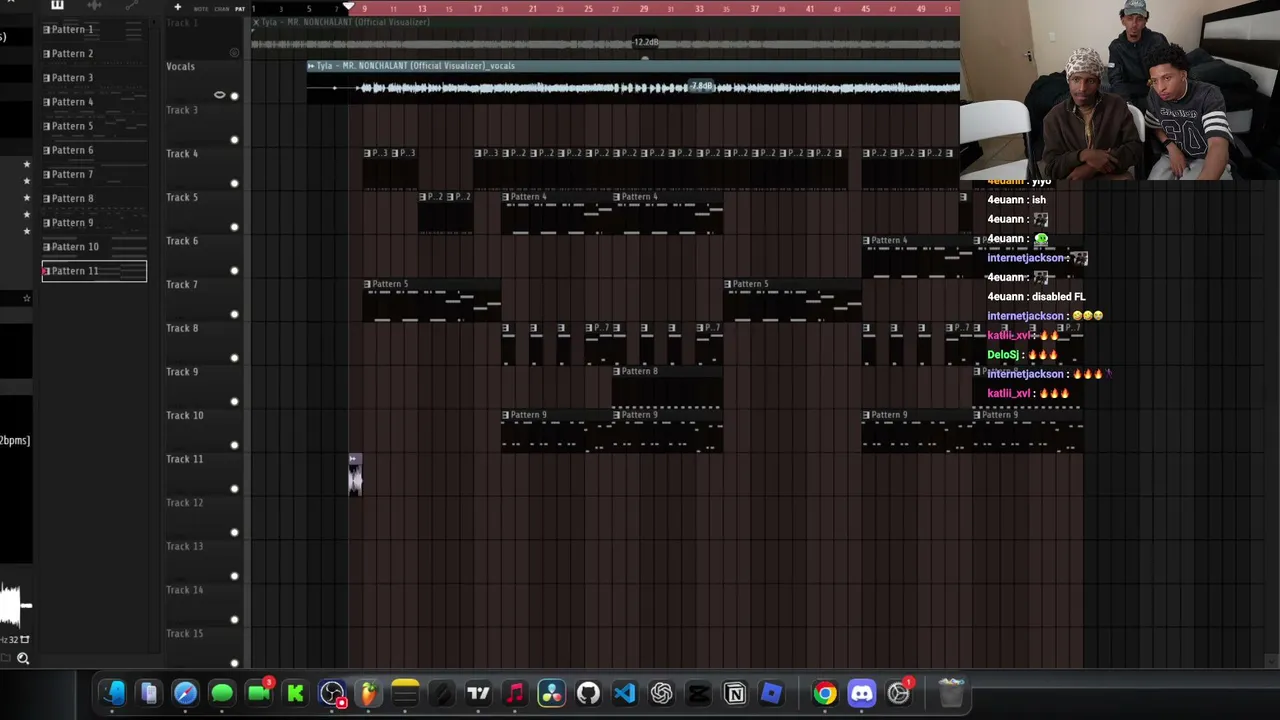
Task: Click the Track 12 header label
Action: 185,503
